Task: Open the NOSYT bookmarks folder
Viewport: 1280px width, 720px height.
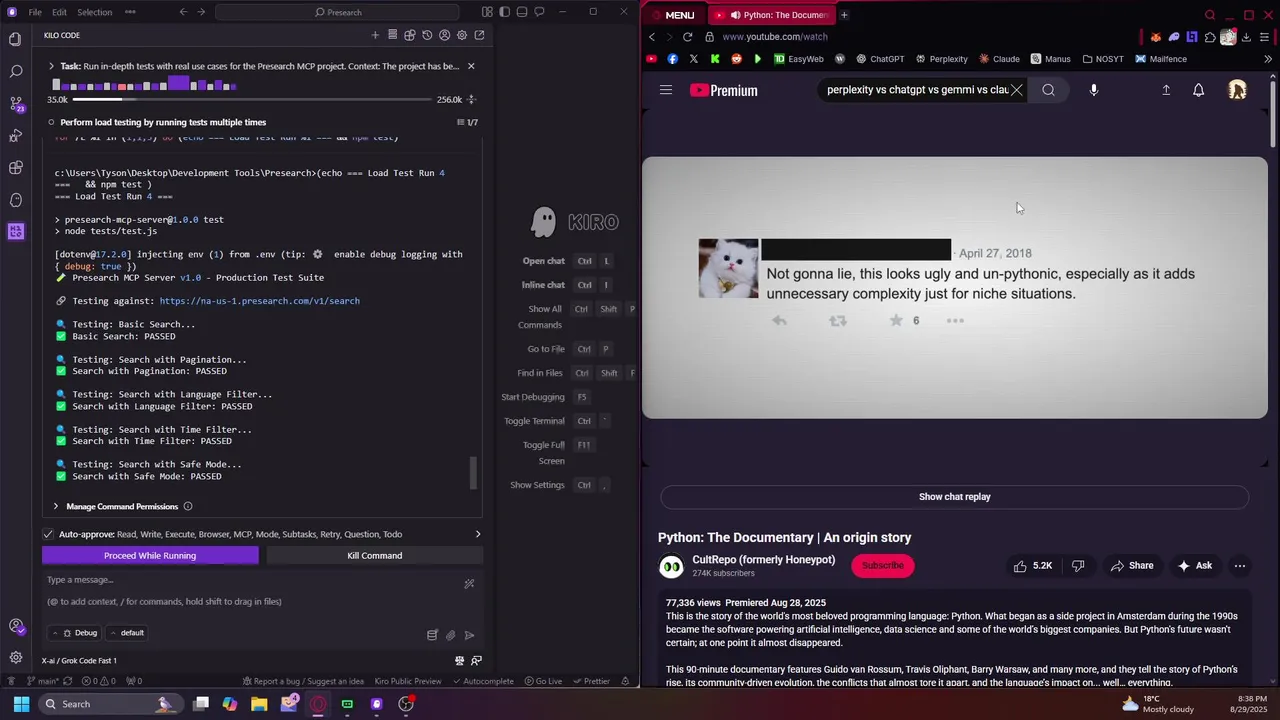Action: (x=1103, y=59)
